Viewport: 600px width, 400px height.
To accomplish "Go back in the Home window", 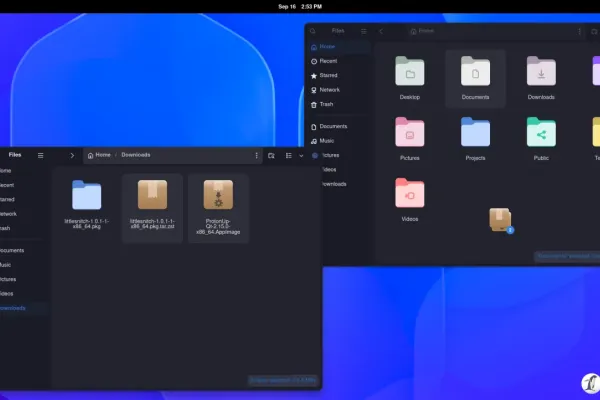I will pyautogui.click(x=381, y=31).
